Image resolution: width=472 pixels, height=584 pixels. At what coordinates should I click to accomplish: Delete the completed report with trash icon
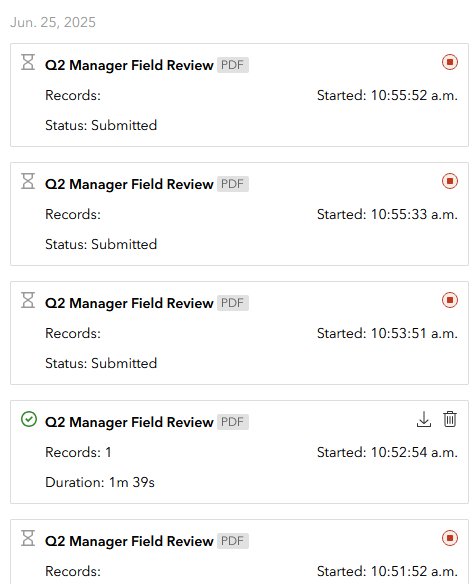click(450, 419)
